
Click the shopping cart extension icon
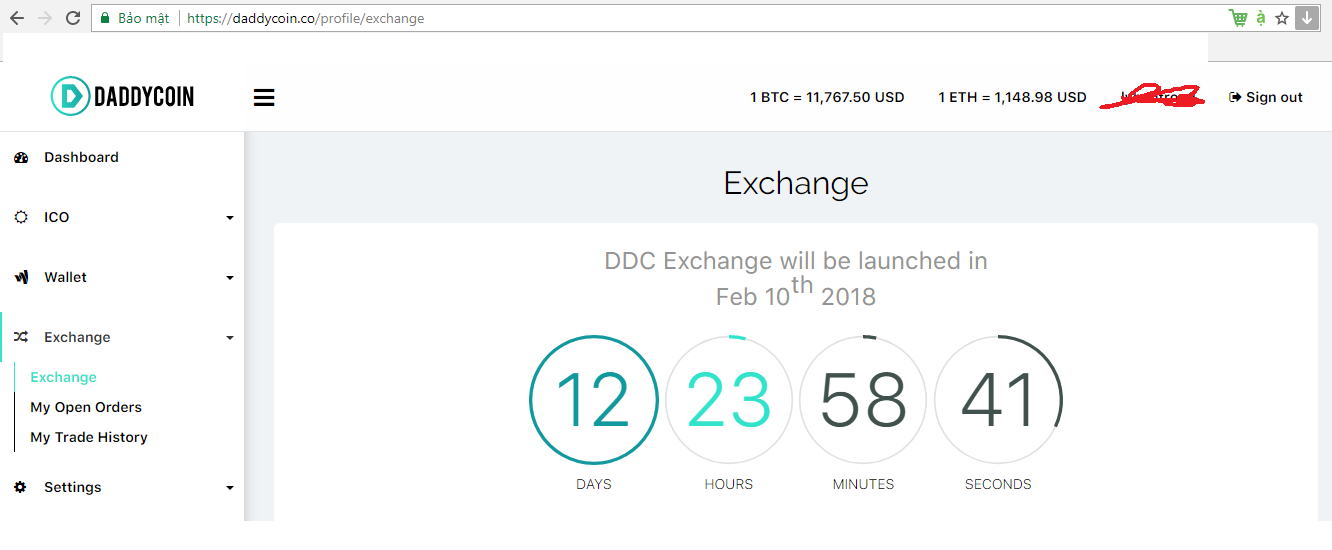pos(1238,18)
